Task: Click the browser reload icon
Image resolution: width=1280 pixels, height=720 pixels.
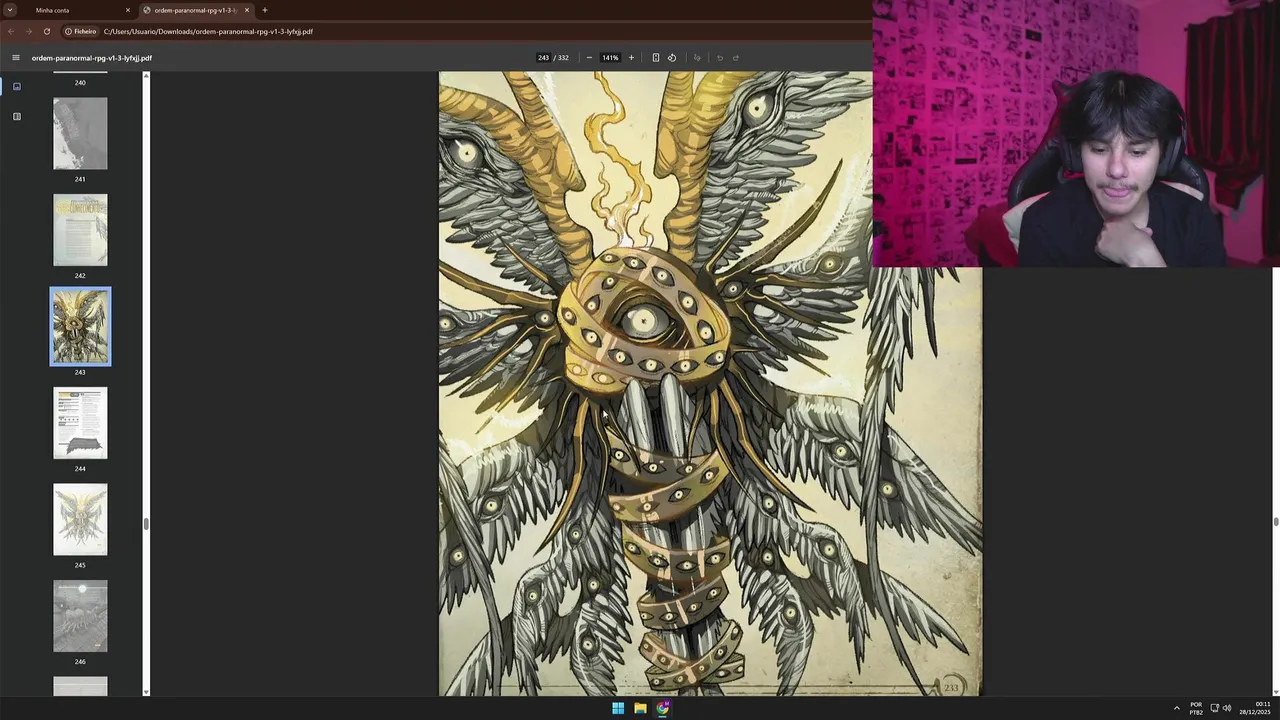Action: click(x=46, y=31)
